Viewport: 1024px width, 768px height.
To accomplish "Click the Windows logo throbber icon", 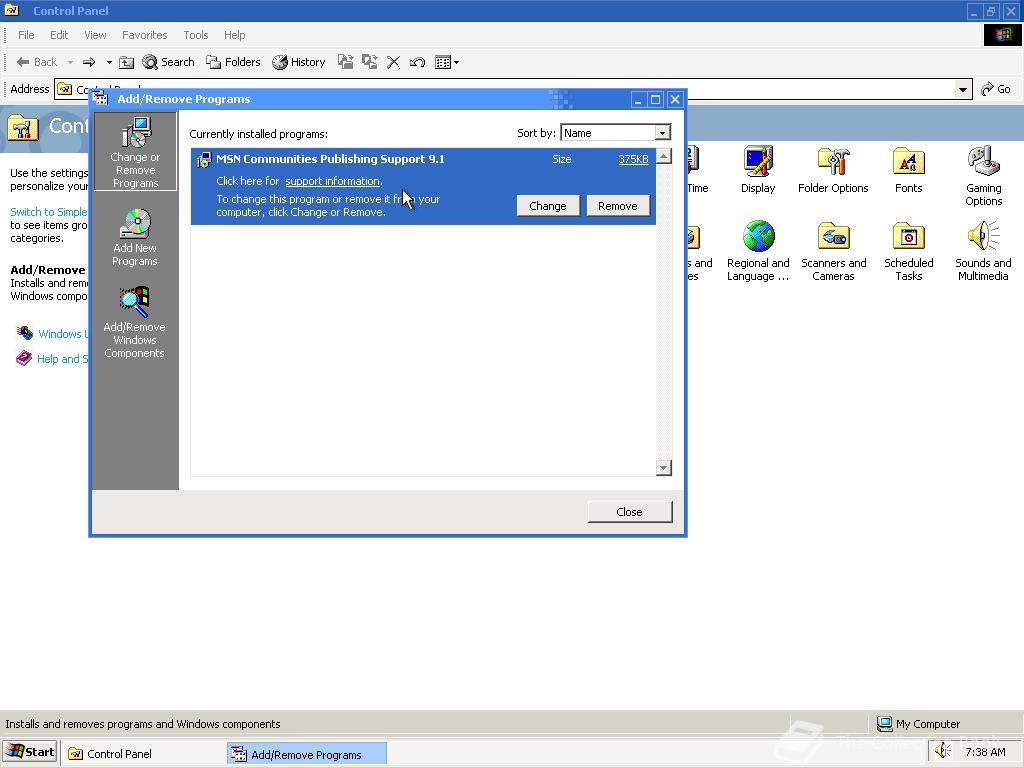I will click(x=1002, y=35).
